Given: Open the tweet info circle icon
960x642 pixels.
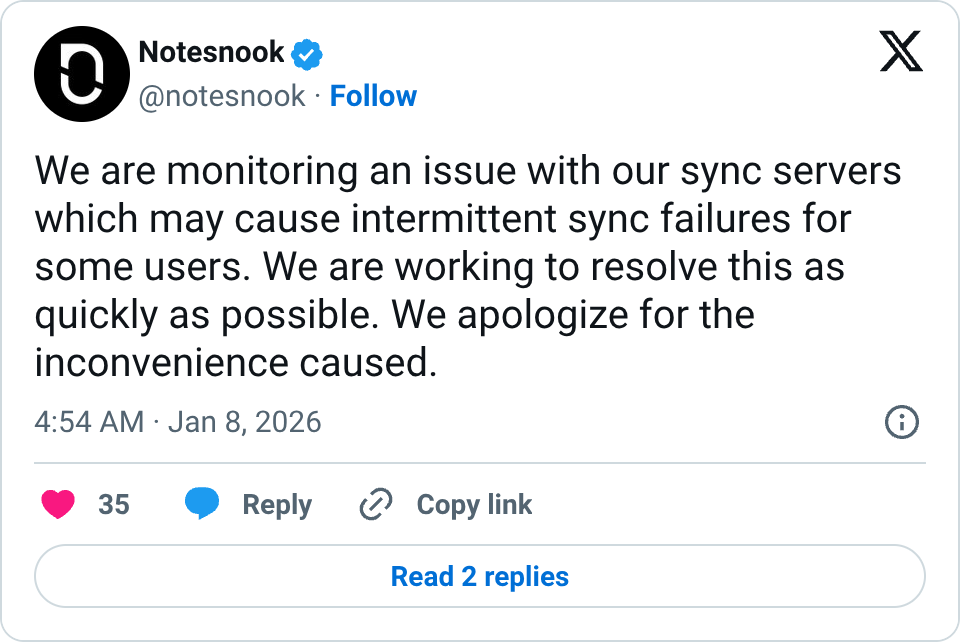Looking at the screenshot, I should coord(902,423).
